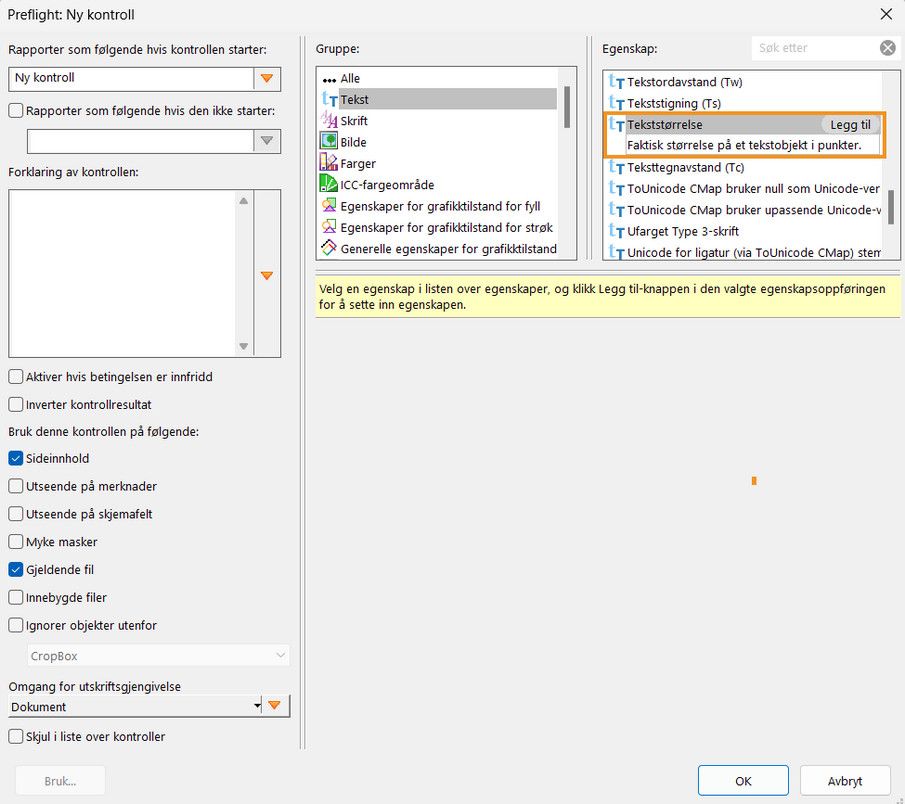
Task: Select the Ufarget Type 3-skrift property
Action: (x=683, y=231)
